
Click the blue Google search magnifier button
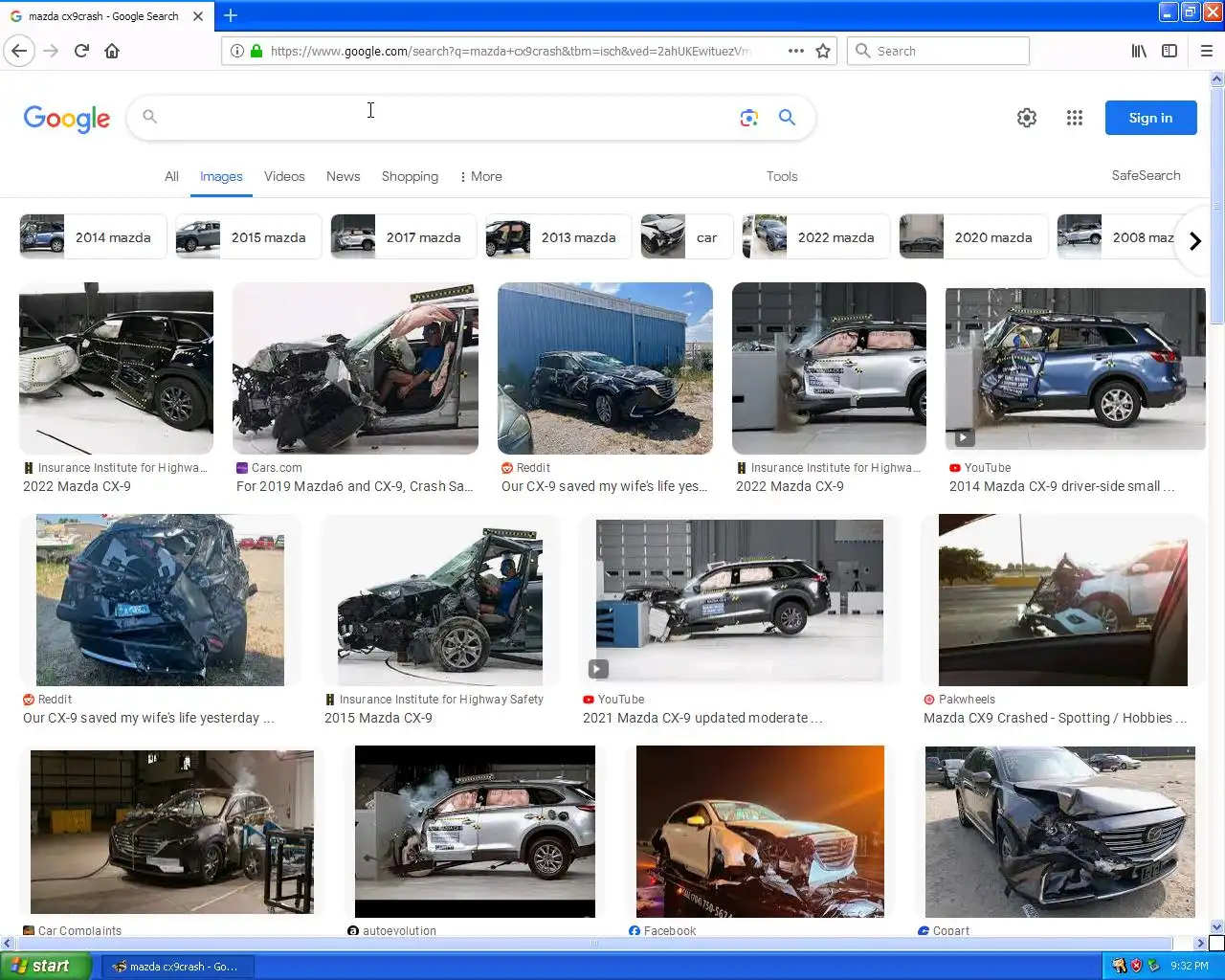point(787,118)
